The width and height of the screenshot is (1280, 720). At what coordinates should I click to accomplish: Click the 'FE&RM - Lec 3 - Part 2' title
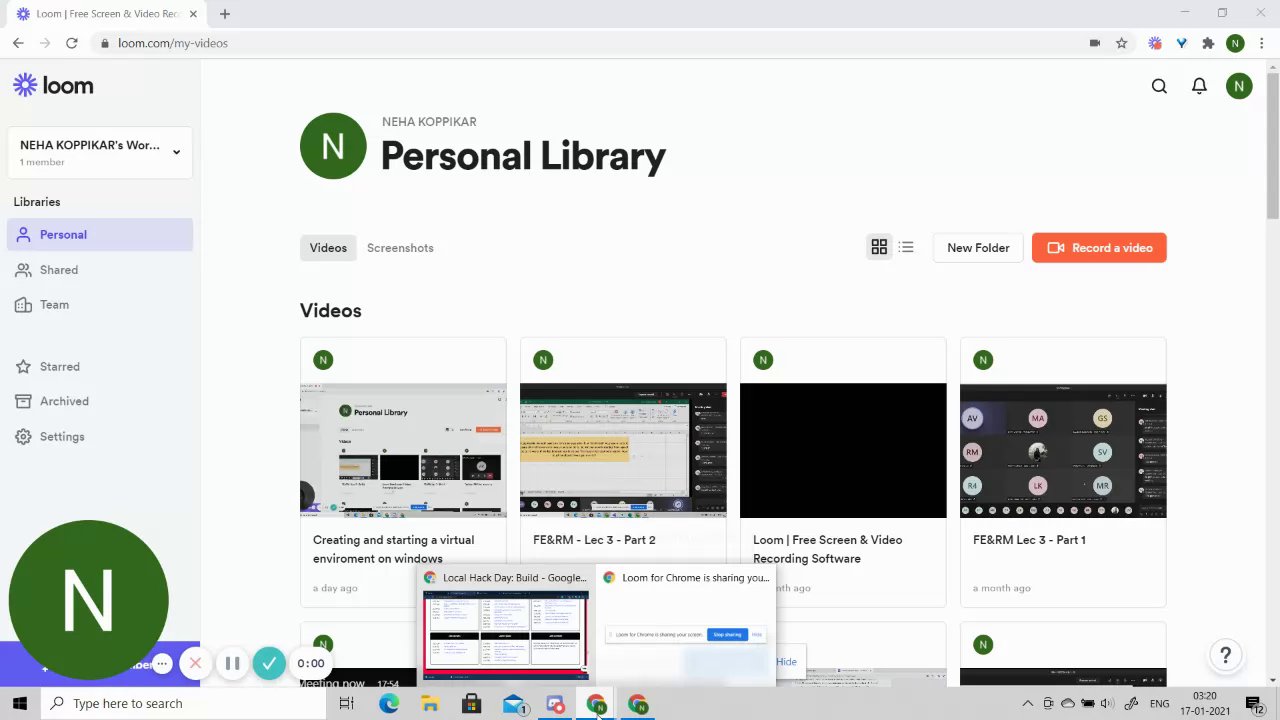[594, 540]
